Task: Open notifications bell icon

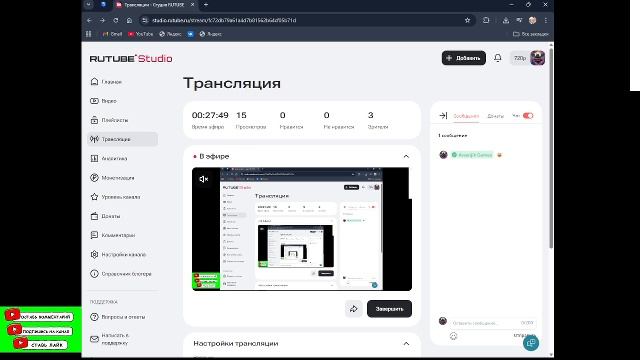Action: coord(498,58)
